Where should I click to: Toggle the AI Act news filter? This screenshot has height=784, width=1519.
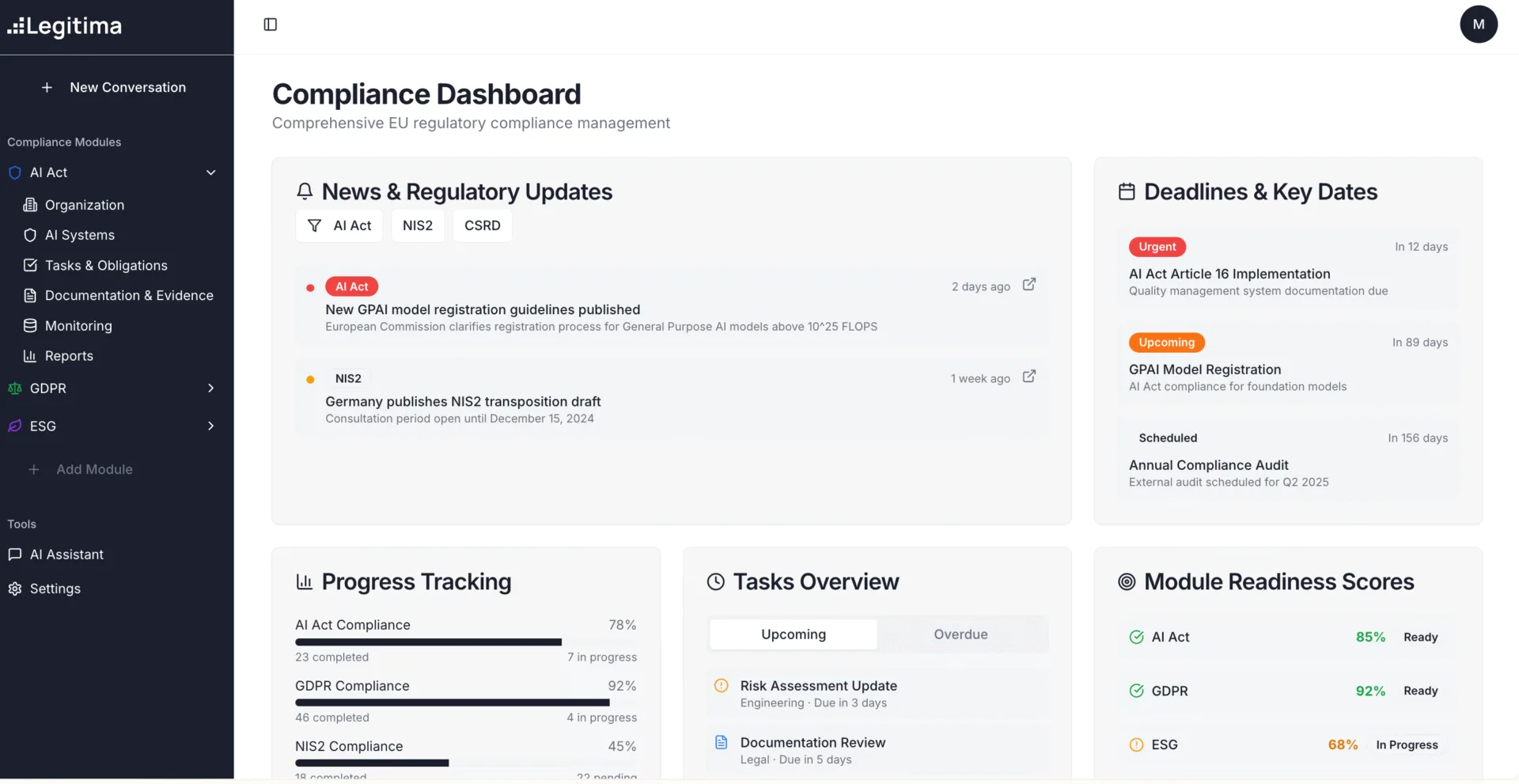(x=339, y=225)
